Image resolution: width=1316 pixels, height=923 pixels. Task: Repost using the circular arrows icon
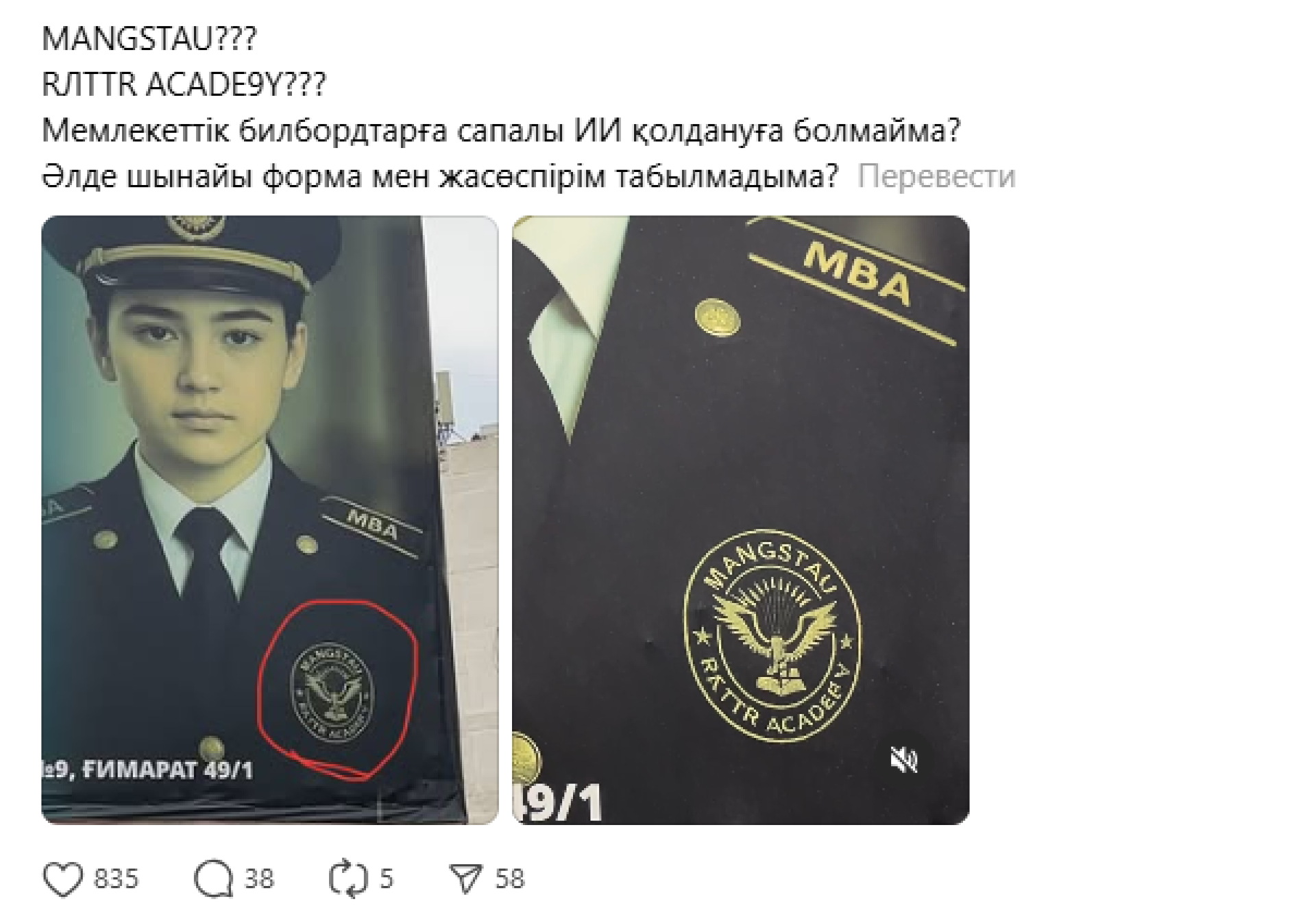pyautogui.click(x=349, y=878)
